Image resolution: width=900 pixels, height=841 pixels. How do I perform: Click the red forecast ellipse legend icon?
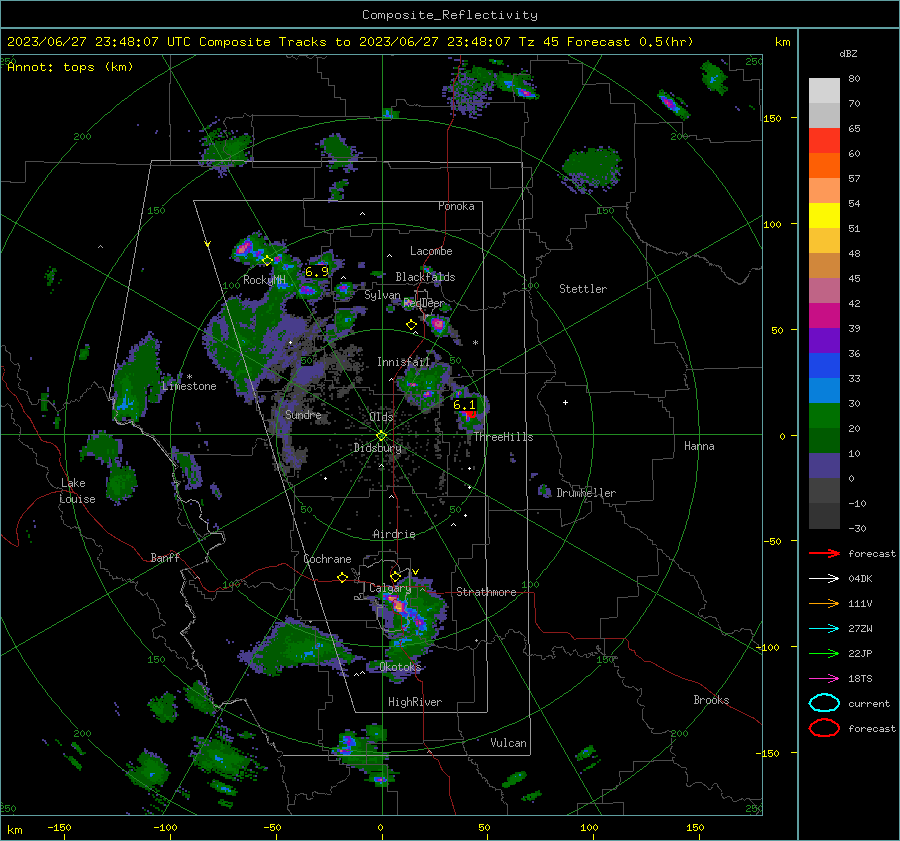coord(824,728)
